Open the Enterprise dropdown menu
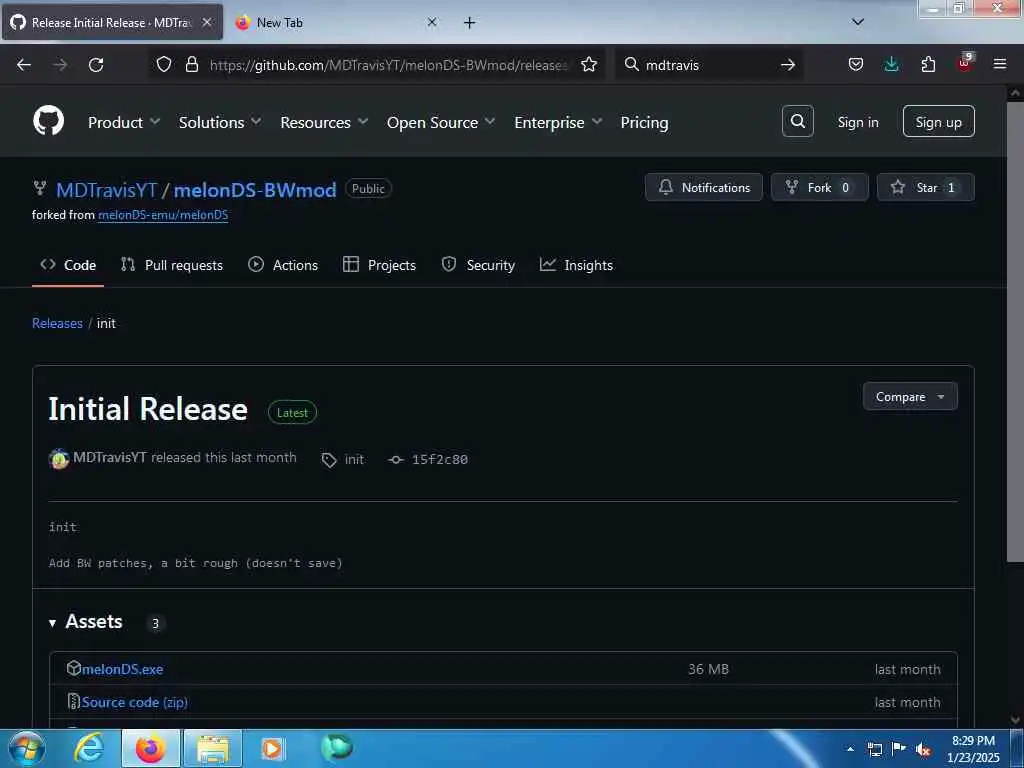 point(558,122)
